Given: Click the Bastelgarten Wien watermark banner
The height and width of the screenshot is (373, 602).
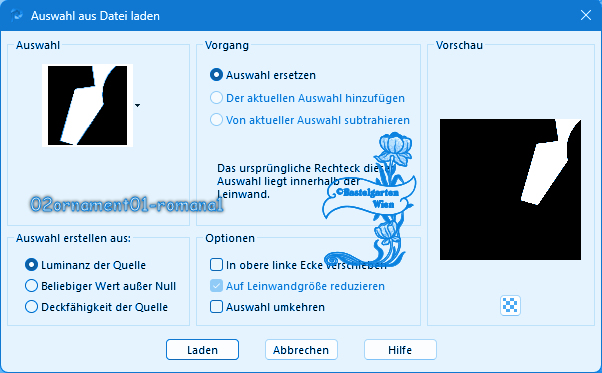Looking at the screenshot, I should tap(369, 198).
